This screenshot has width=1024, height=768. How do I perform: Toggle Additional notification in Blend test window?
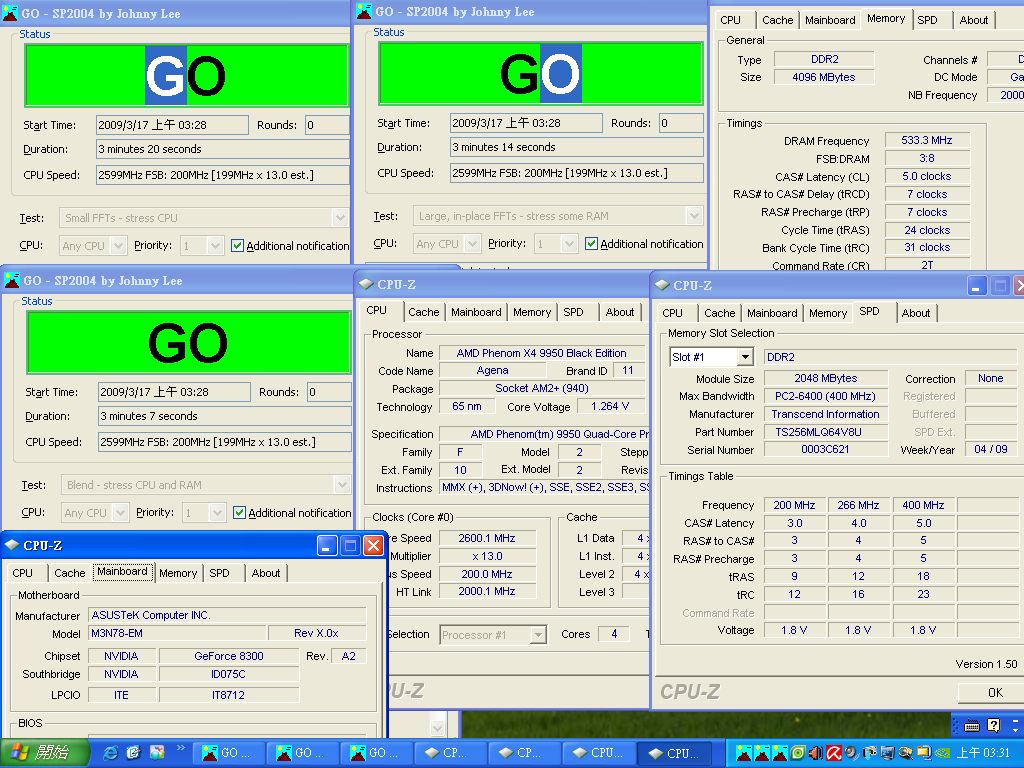tap(240, 512)
